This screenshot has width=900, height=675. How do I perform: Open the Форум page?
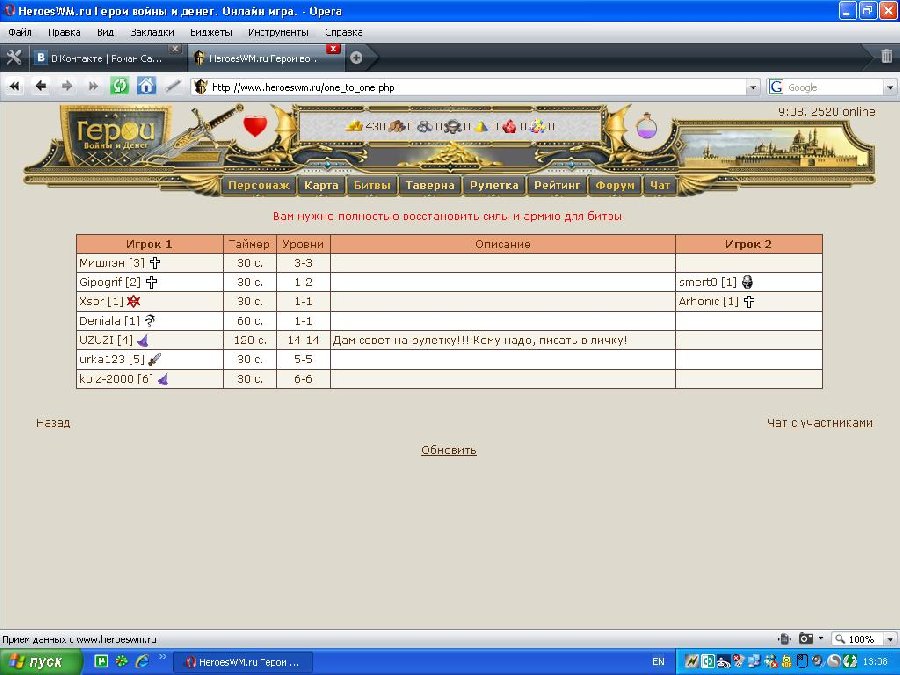pyautogui.click(x=615, y=185)
